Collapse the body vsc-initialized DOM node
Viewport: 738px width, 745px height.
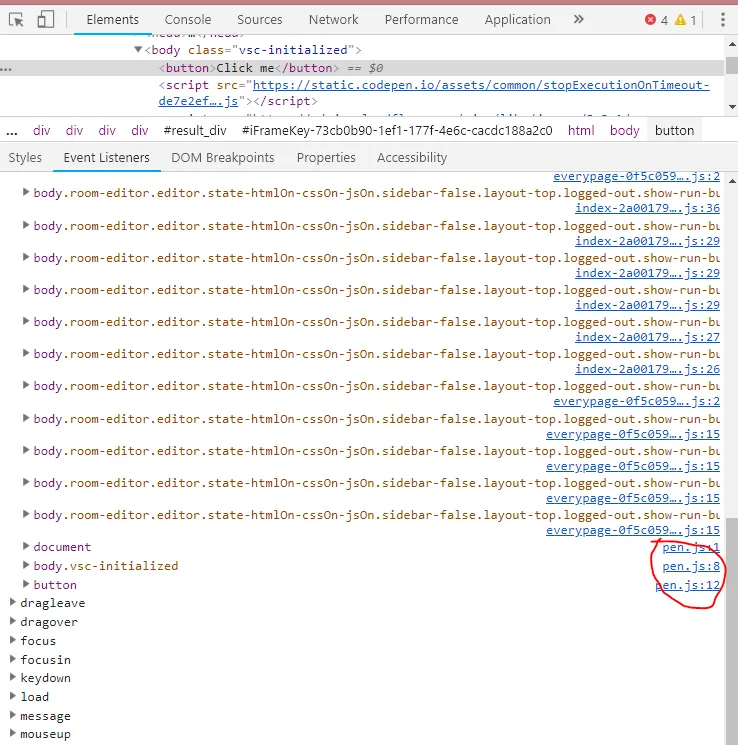(138, 49)
